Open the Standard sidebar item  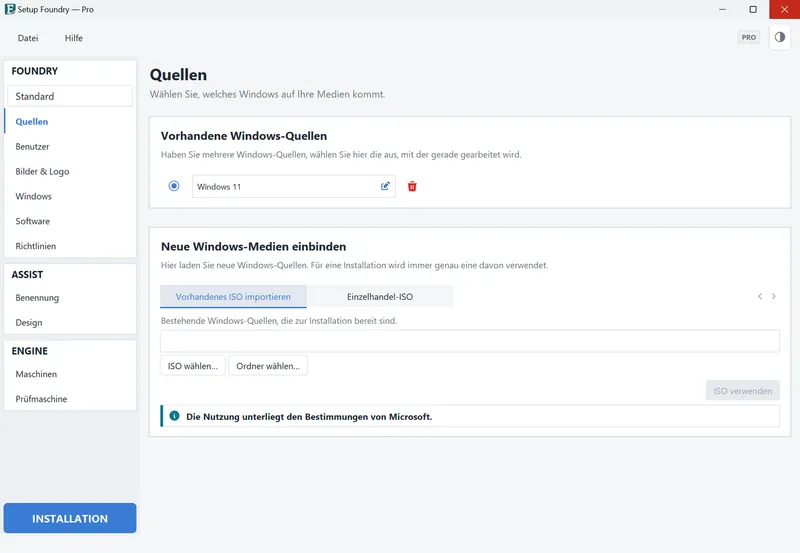(70, 96)
